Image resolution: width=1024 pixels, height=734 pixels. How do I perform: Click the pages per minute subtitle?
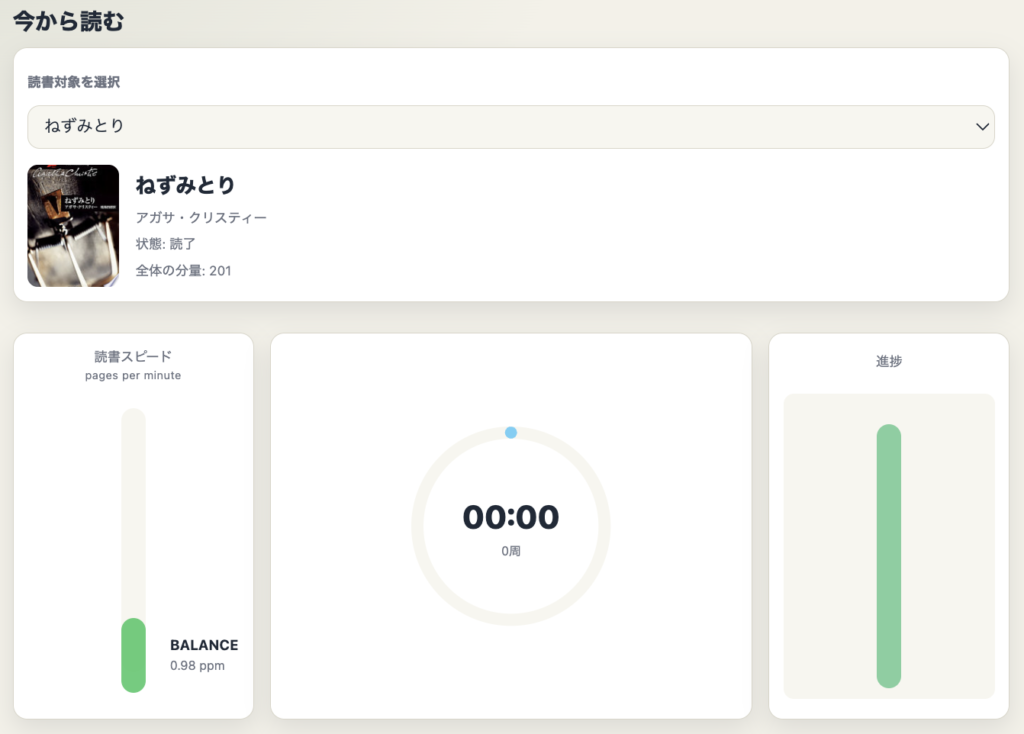tap(133, 375)
